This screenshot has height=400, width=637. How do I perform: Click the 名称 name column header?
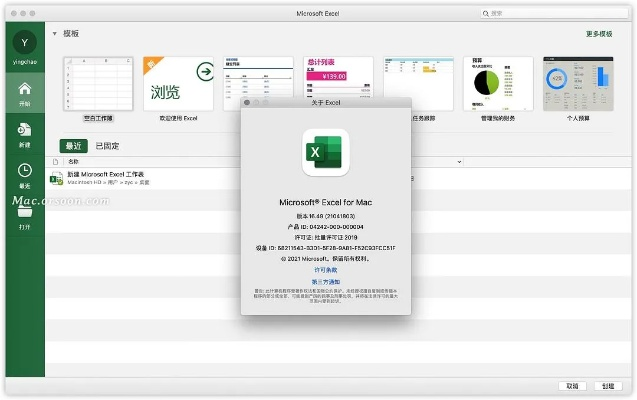[x=73, y=162]
